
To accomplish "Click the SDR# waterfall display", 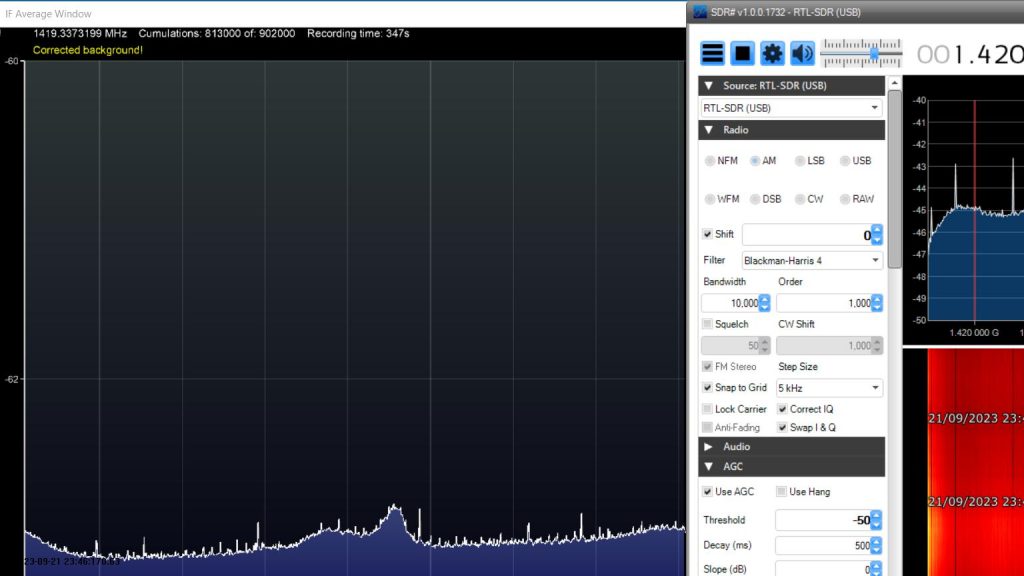I will point(976,462).
